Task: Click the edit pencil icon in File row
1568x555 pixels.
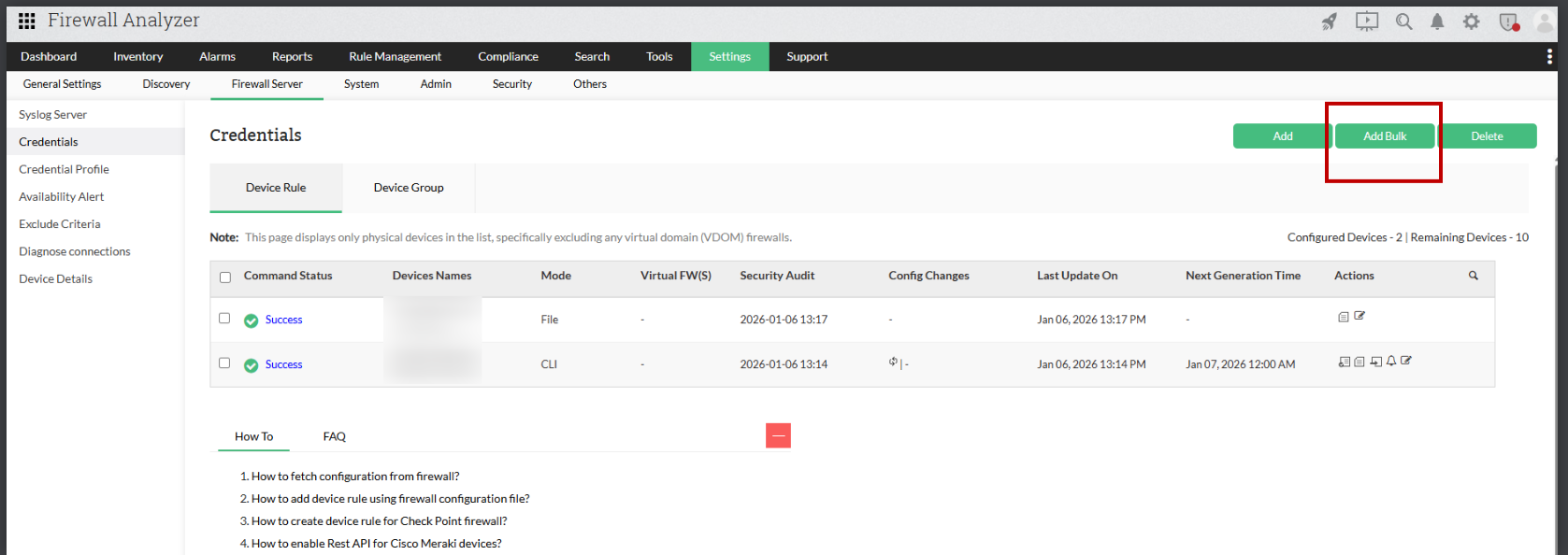Action: (1359, 316)
